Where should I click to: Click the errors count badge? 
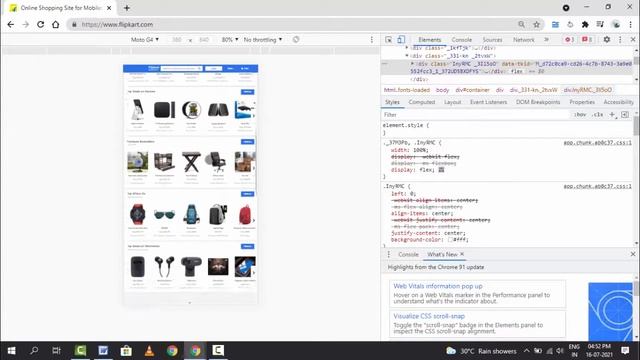[x=569, y=40]
